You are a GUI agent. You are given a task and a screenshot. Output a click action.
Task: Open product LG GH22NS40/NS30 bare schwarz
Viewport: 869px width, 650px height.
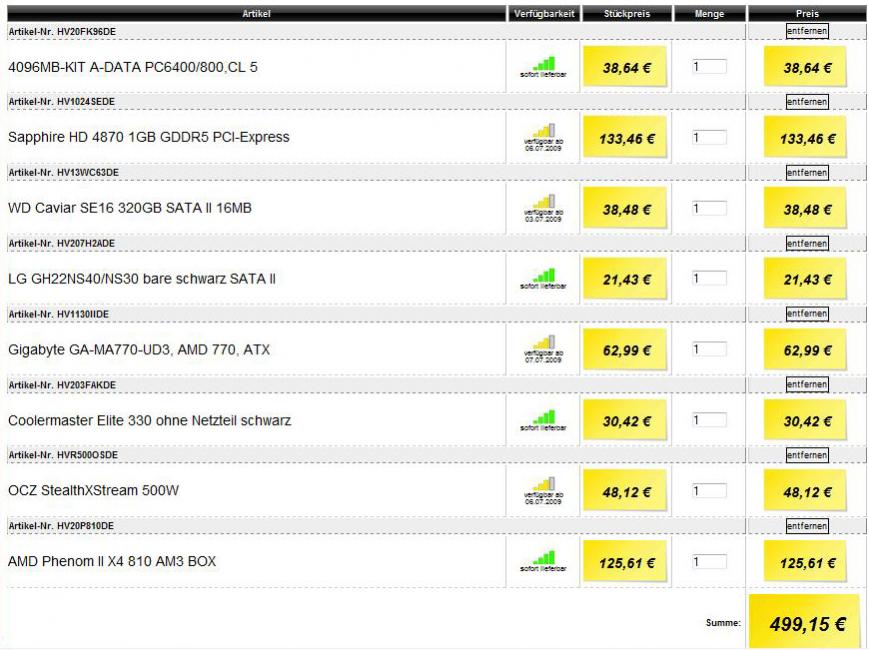tap(141, 279)
